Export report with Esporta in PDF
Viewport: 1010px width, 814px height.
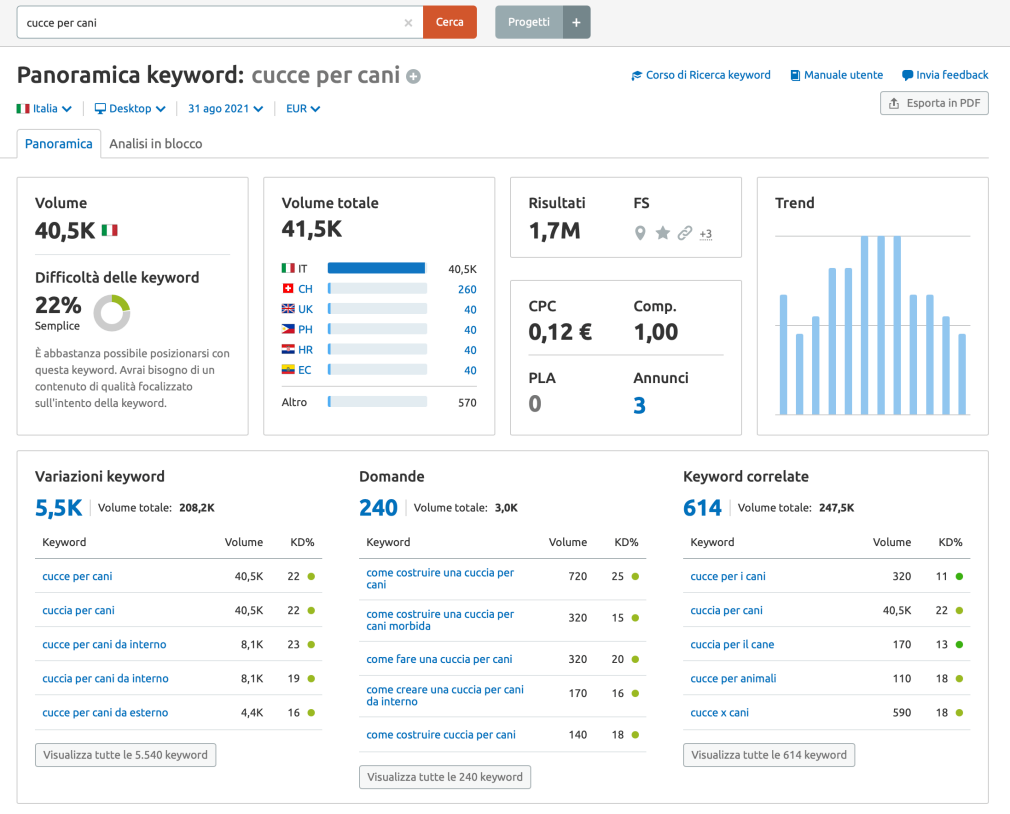pyautogui.click(x=934, y=103)
